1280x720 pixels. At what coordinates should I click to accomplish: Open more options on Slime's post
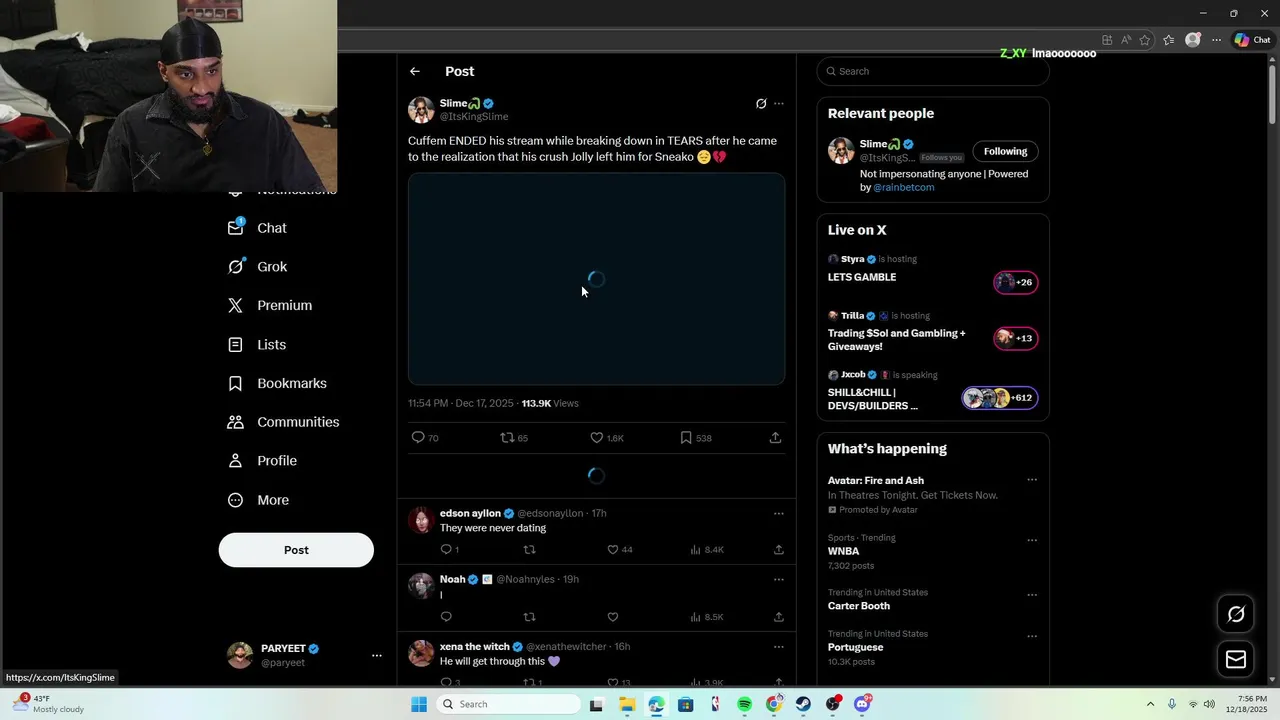point(779,103)
